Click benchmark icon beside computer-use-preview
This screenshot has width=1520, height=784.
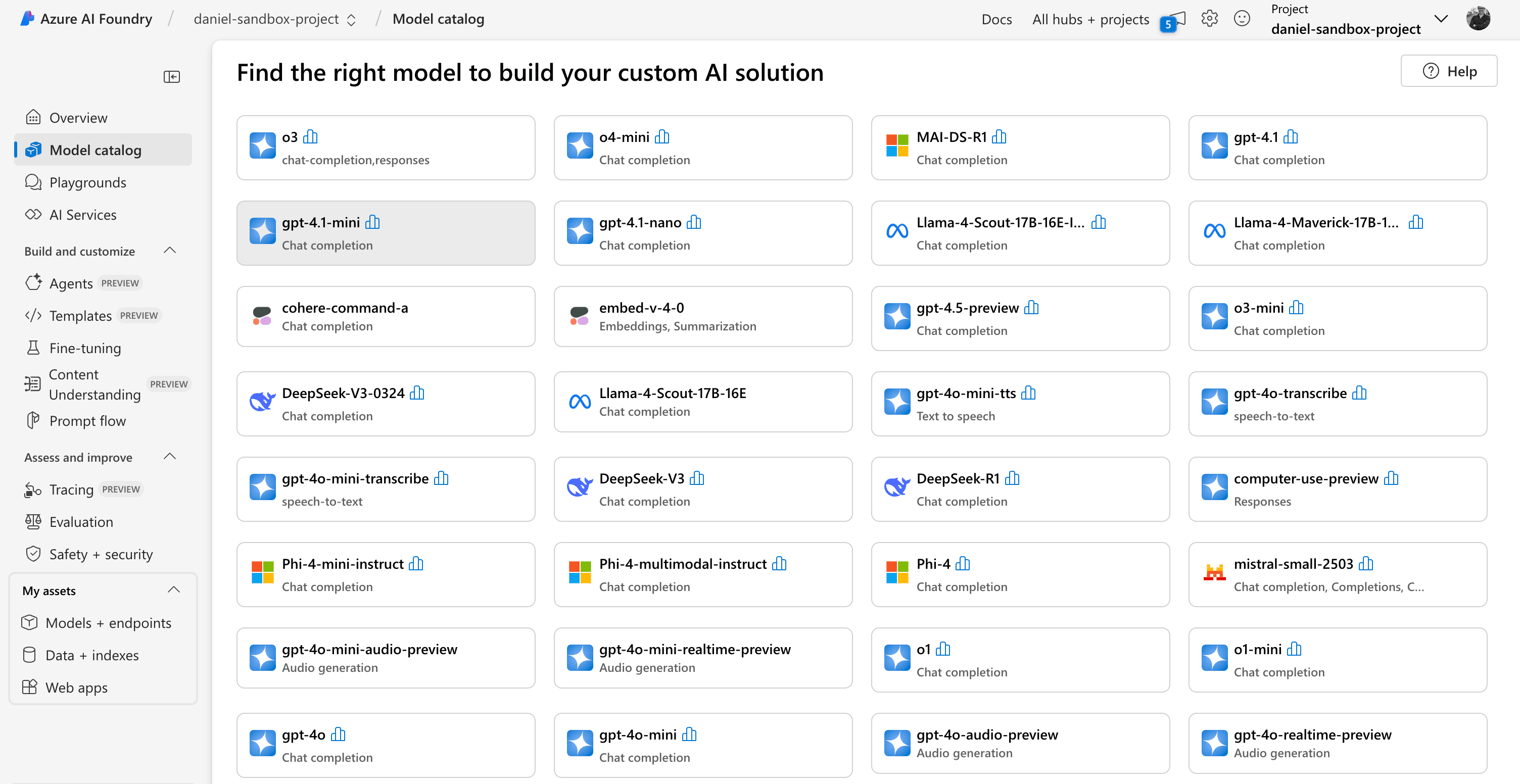(x=1391, y=478)
